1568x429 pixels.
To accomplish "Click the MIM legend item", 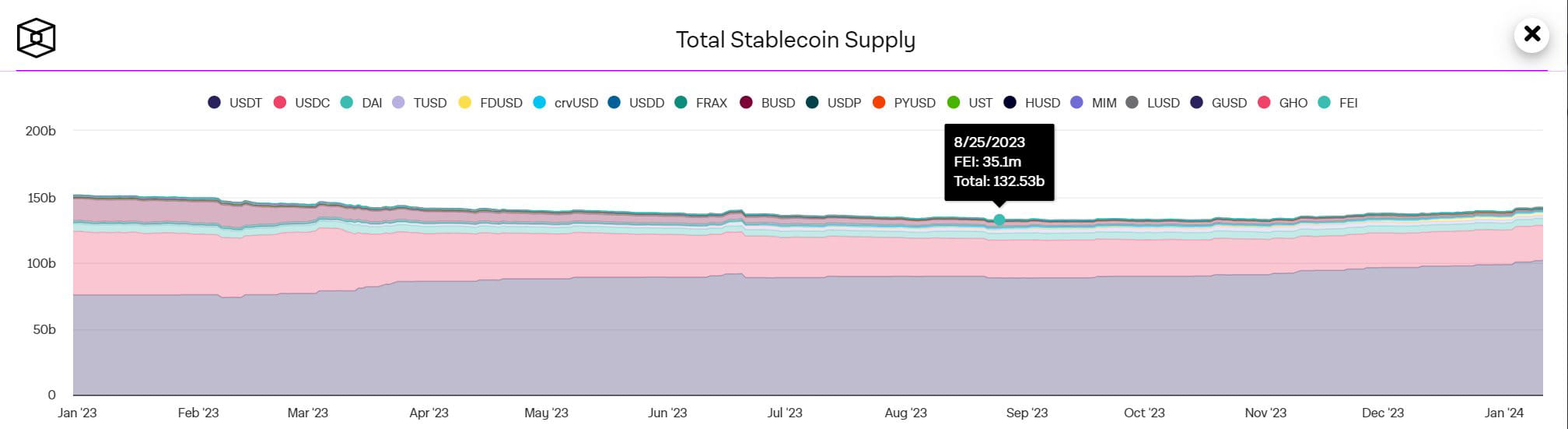I will (1094, 103).
